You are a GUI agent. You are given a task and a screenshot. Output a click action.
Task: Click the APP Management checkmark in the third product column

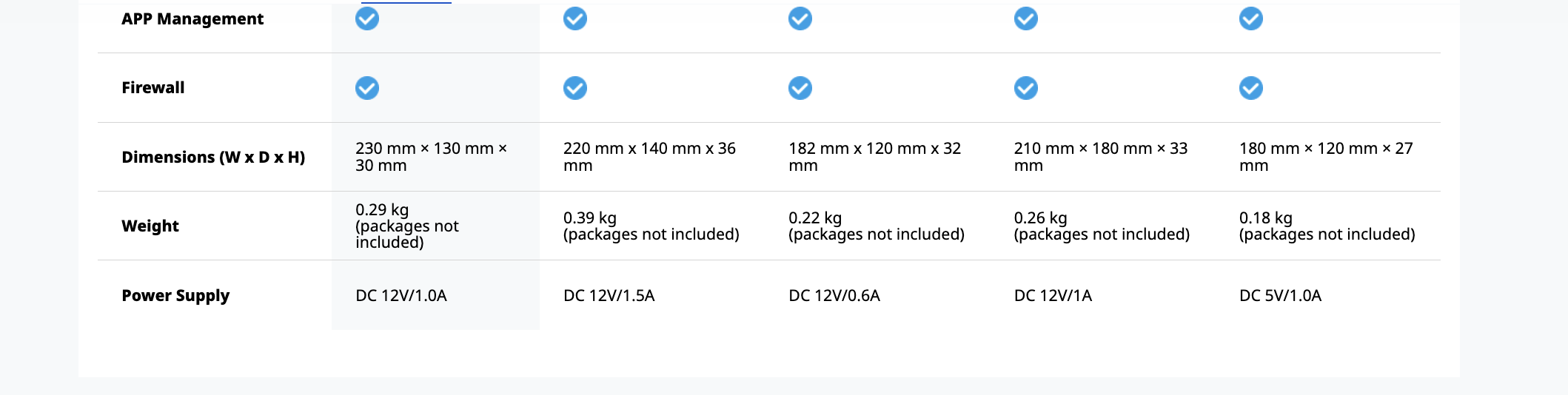pyautogui.click(x=800, y=18)
